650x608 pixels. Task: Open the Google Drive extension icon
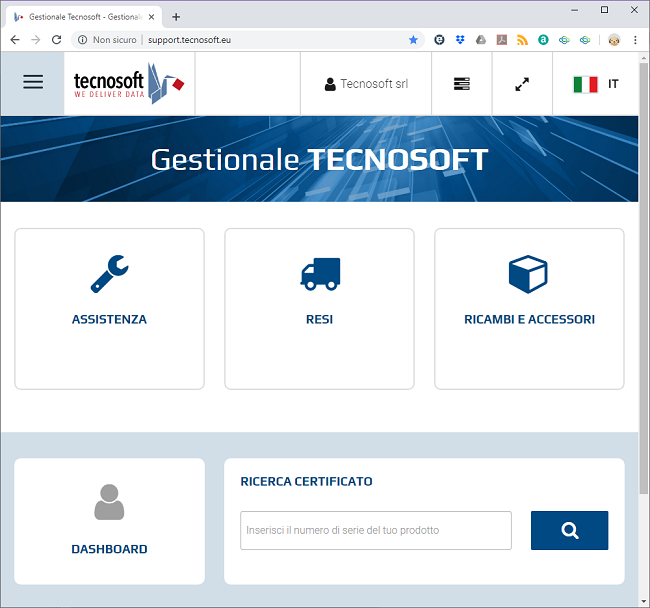click(x=481, y=40)
